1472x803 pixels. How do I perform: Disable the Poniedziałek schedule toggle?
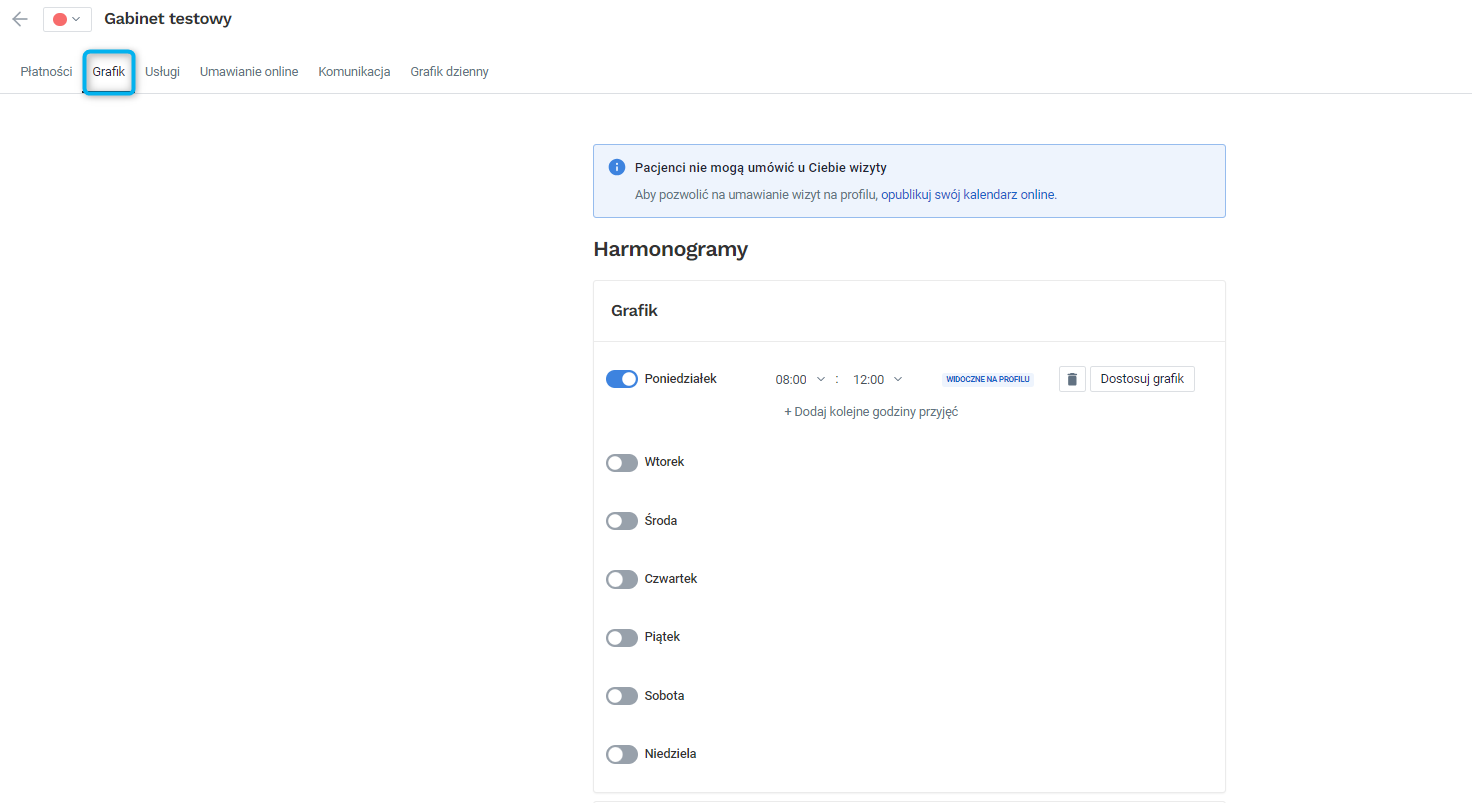click(621, 378)
